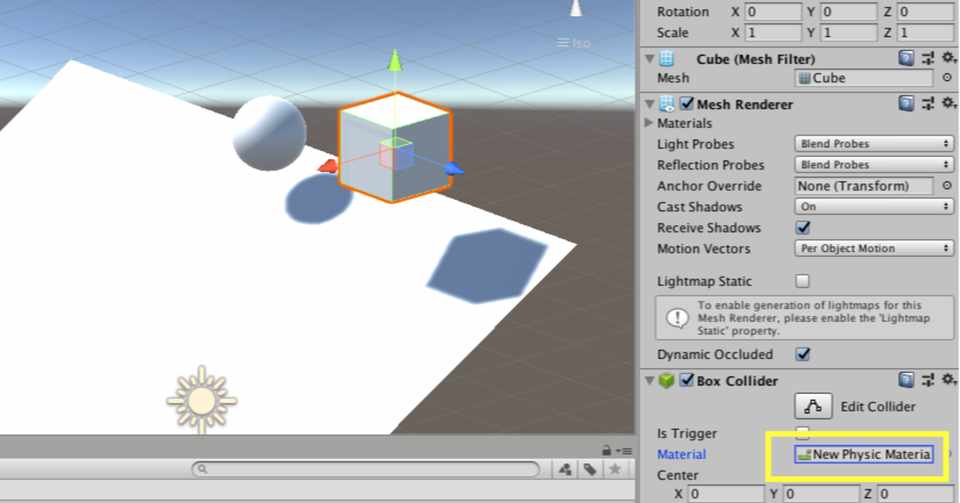Expand the Materials foldout

[x=648, y=122]
